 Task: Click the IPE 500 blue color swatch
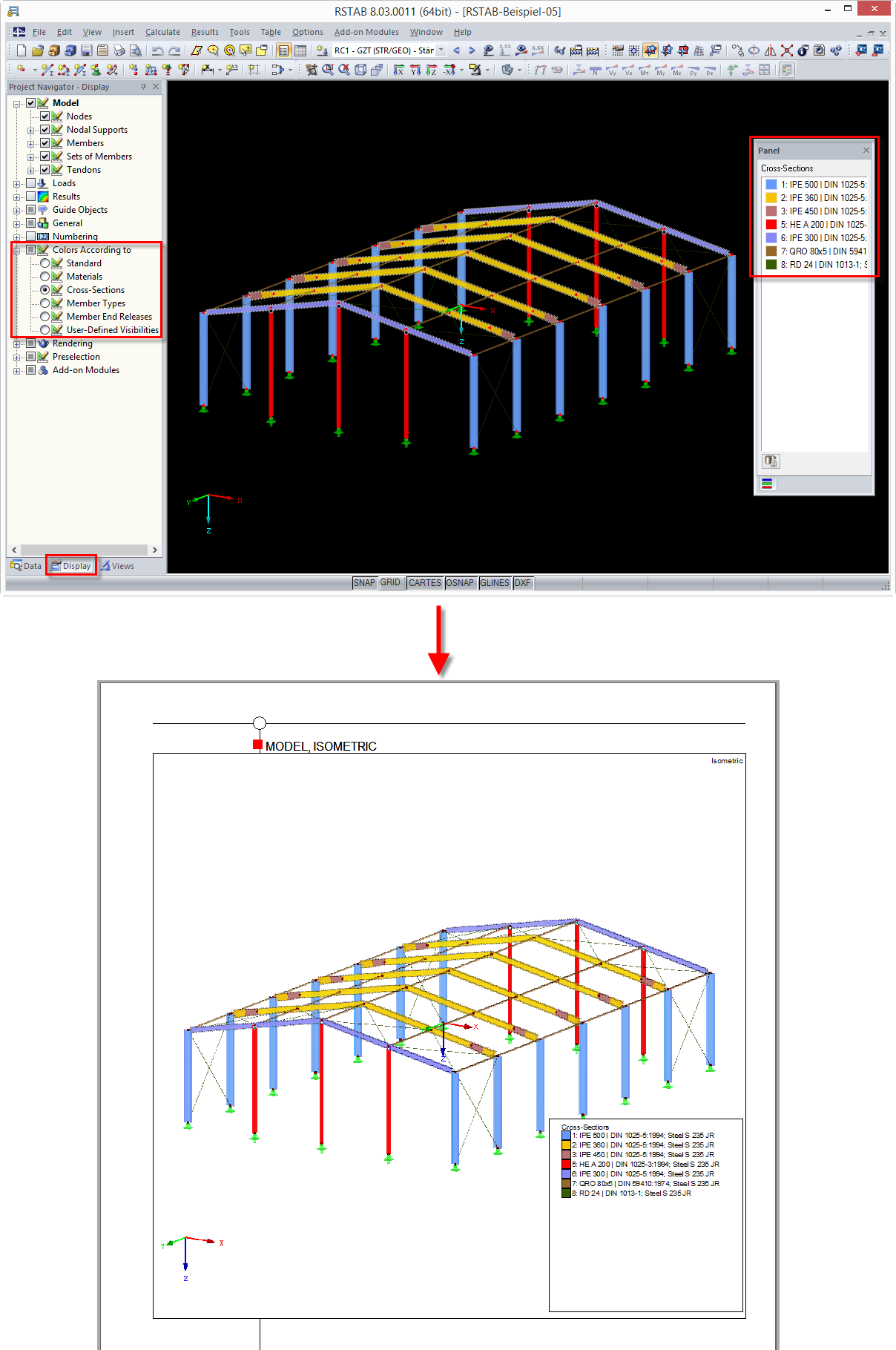point(771,185)
